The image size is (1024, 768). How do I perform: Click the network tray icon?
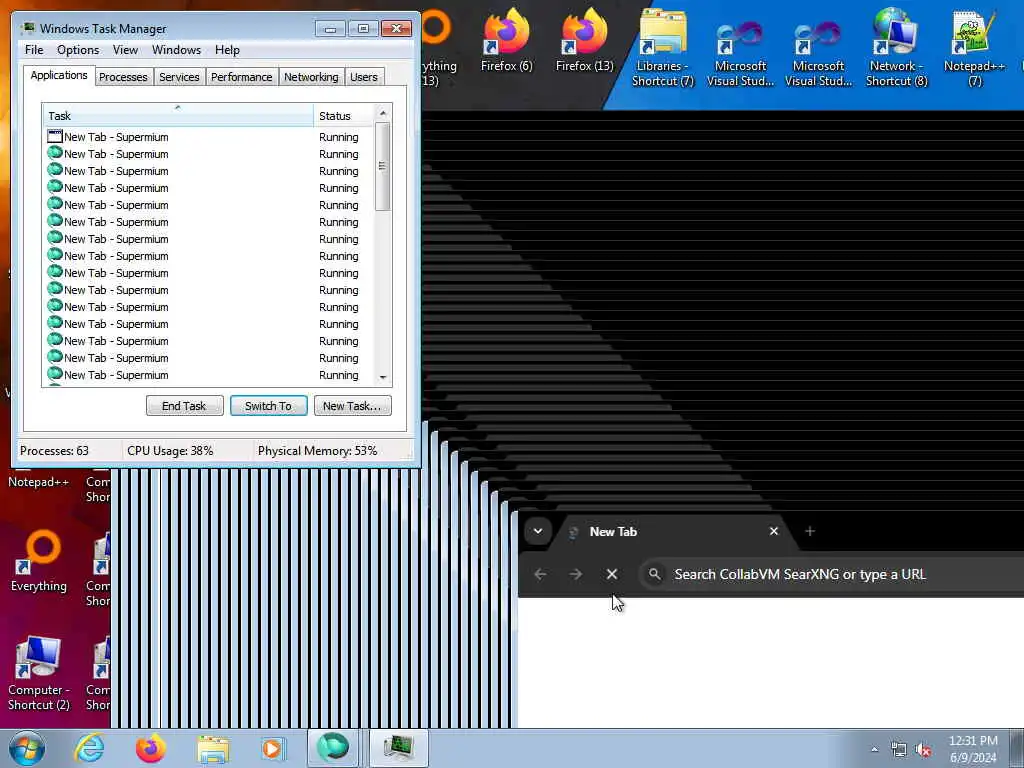pos(899,750)
